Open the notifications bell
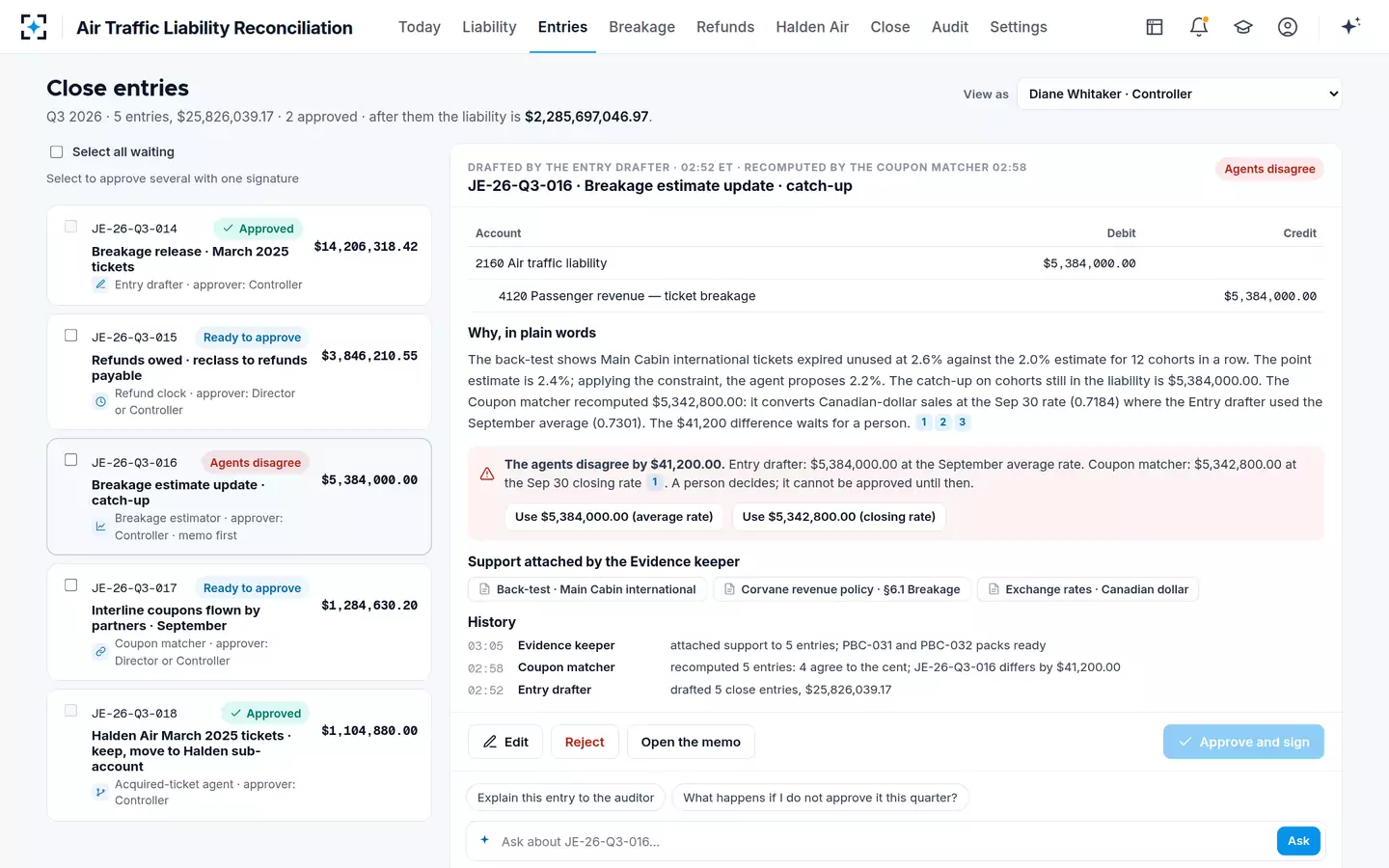1389x868 pixels. [1199, 27]
